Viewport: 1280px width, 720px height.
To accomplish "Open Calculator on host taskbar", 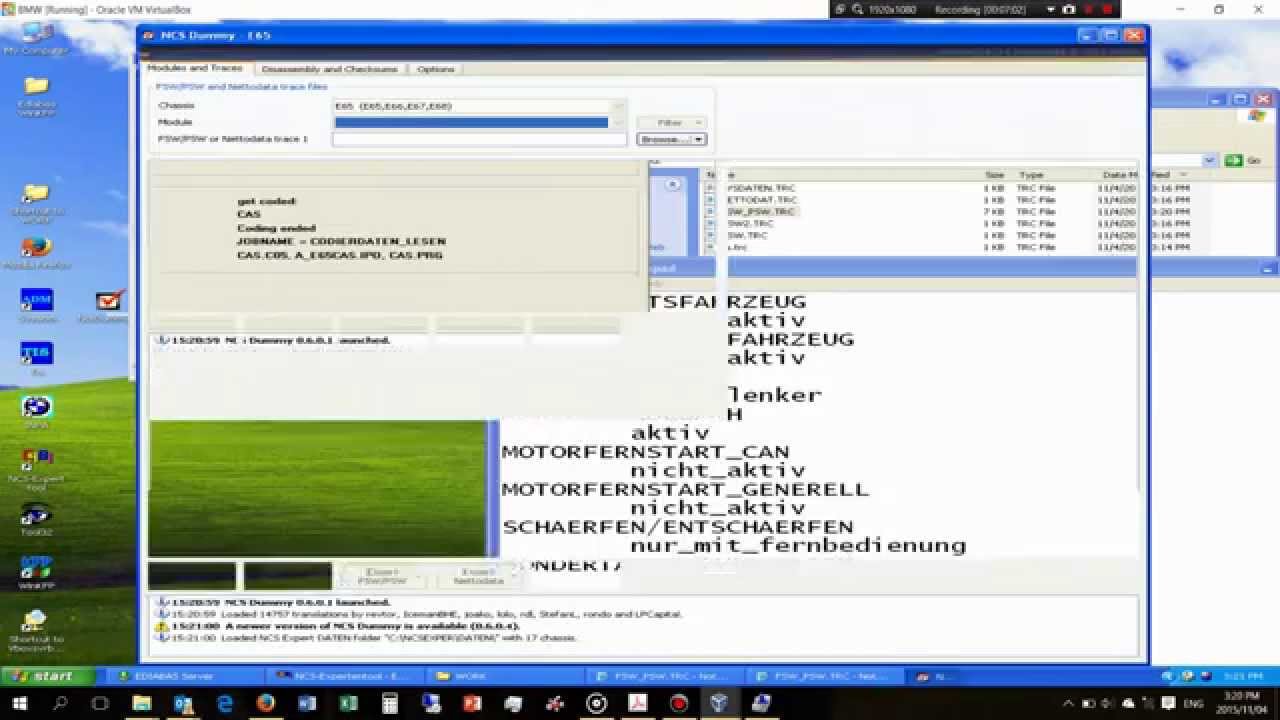I will 389,704.
